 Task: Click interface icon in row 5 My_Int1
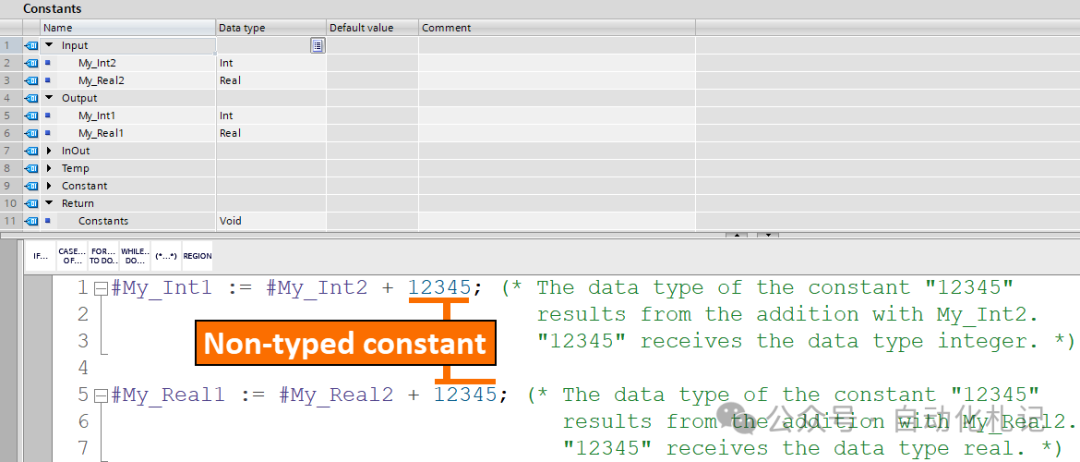click(31, 116)
